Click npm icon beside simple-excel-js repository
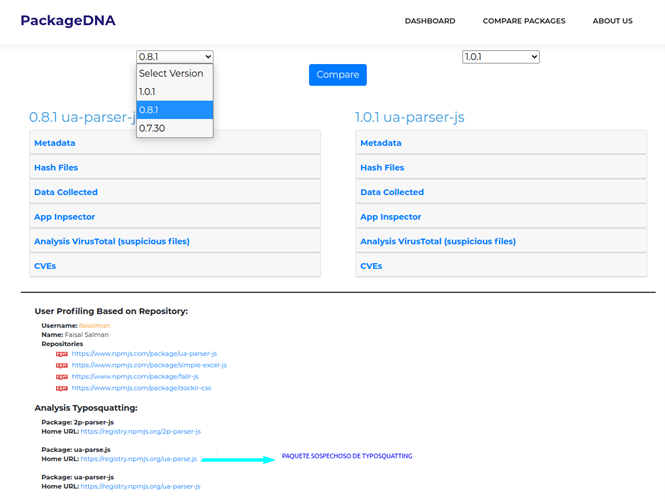Screen dimensions: 665x504 click(x=62, y=365)
